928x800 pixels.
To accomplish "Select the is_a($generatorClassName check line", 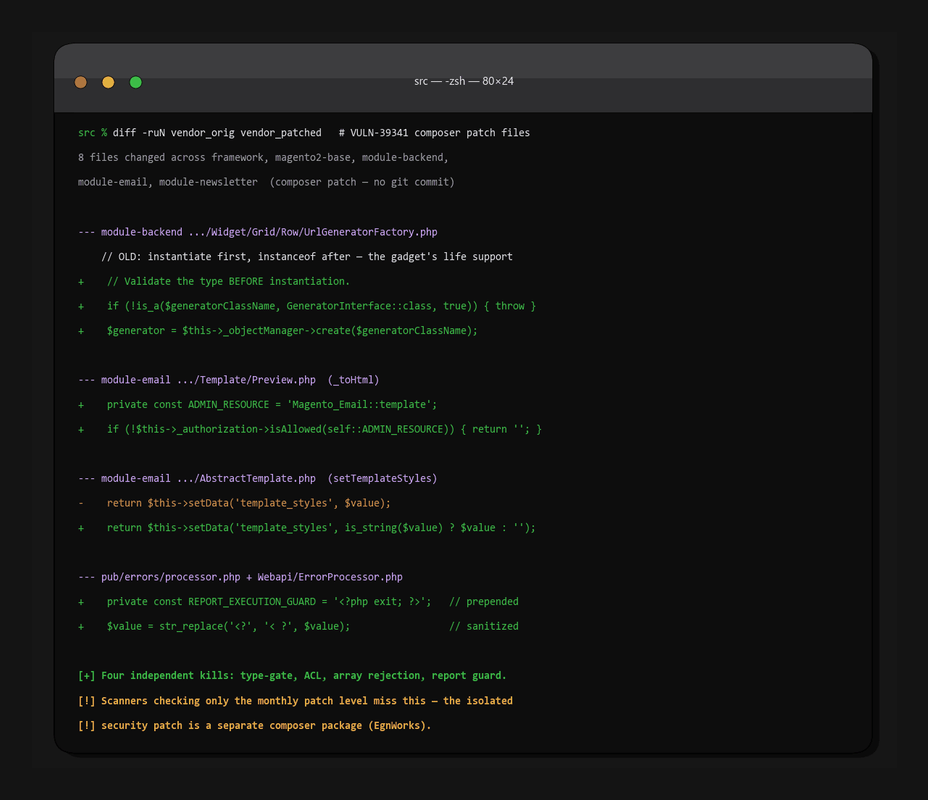I will [x=307, y=306].
